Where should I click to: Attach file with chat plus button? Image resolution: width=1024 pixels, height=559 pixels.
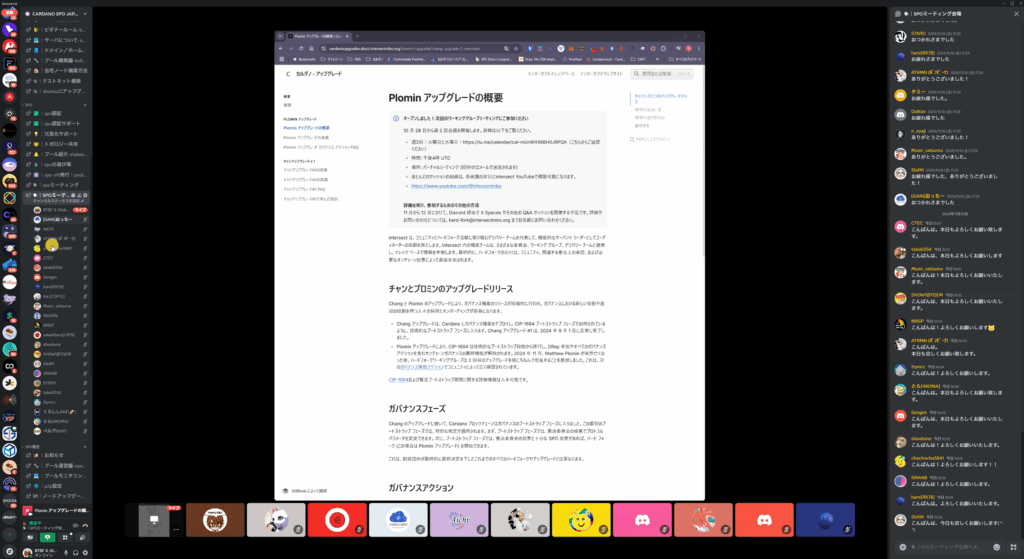[x=903, y=547]
